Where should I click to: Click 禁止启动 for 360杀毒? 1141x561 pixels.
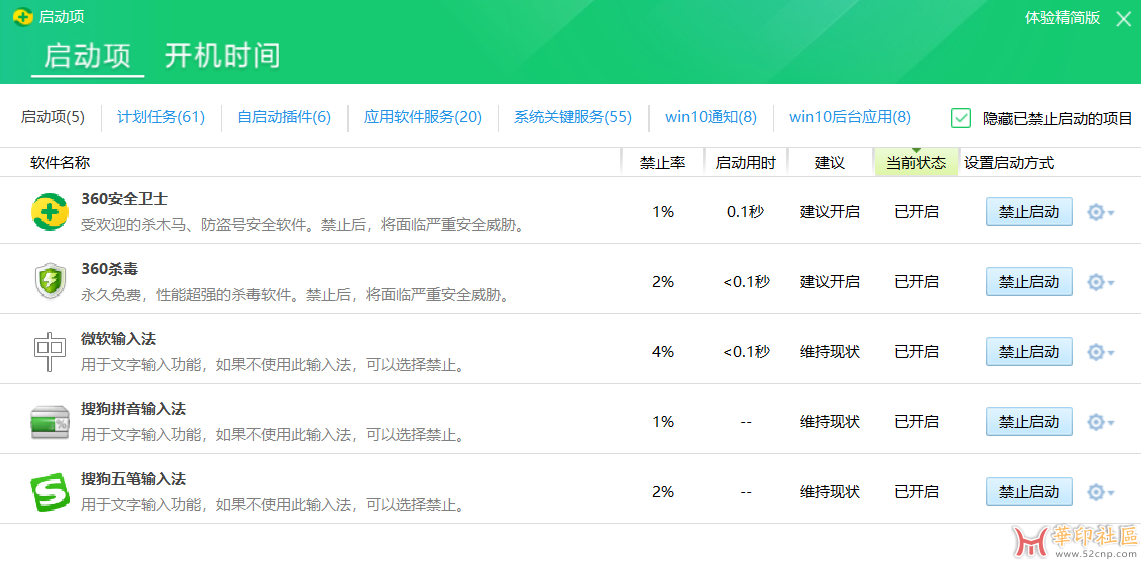1029,282
